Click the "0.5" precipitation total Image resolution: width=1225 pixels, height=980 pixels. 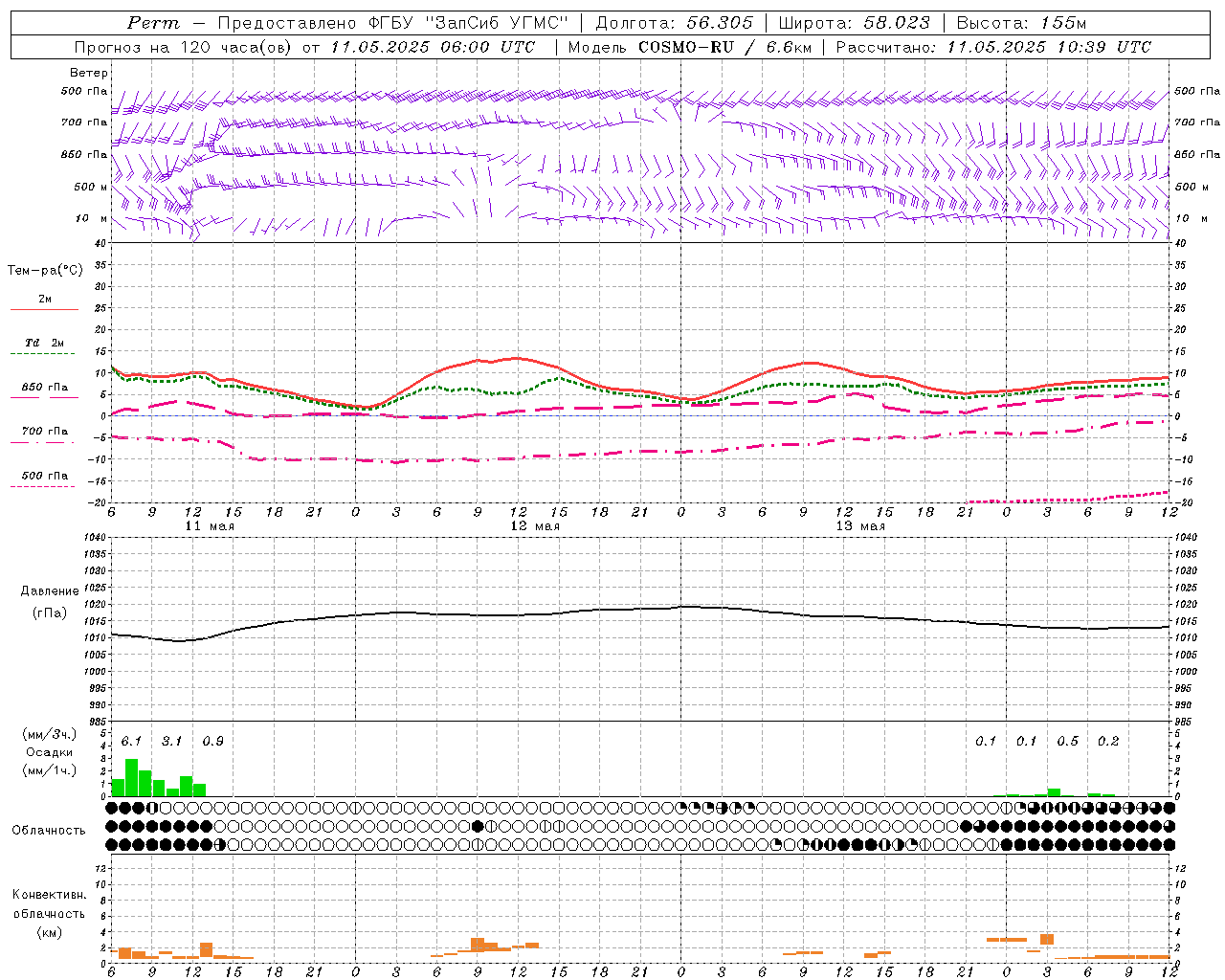click(1067, 742)
